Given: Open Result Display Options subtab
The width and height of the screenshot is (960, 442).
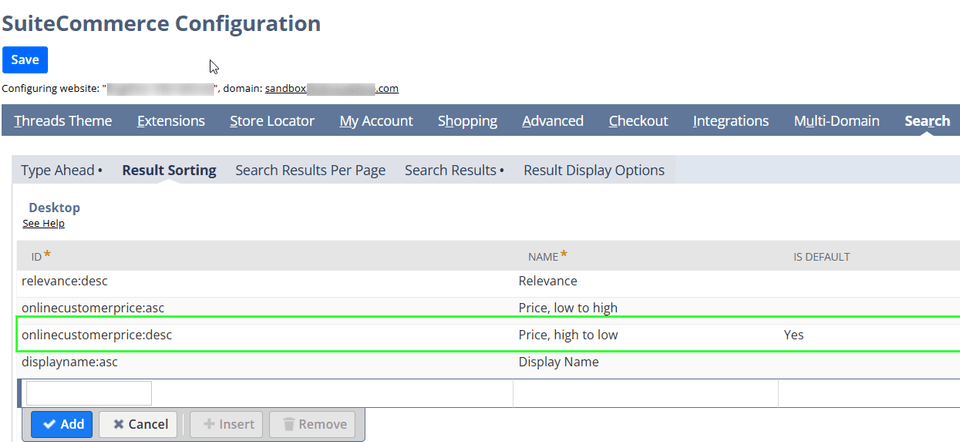Looking at the screenshot, I should pyautogui.click(x=594, y=170).
